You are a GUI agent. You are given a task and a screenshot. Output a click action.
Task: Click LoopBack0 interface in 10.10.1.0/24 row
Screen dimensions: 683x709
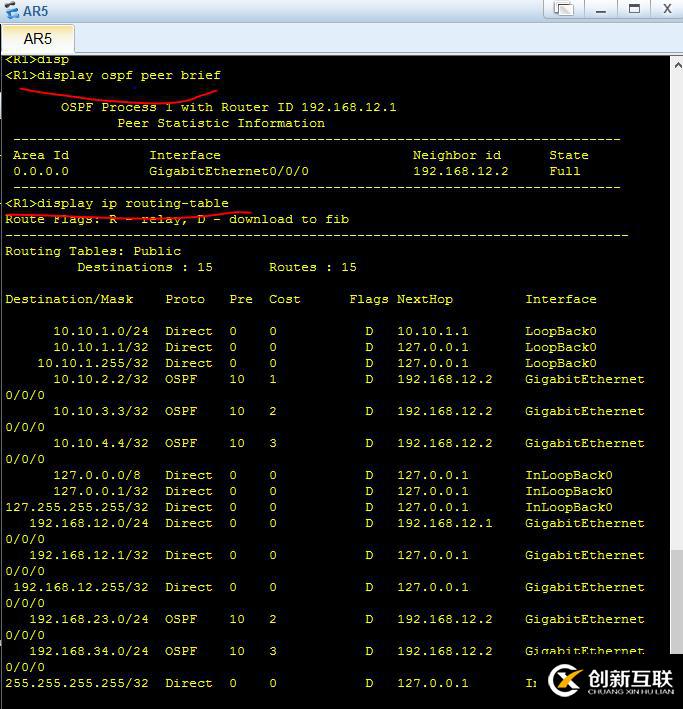pyautogui.click(x=561, y=331)
